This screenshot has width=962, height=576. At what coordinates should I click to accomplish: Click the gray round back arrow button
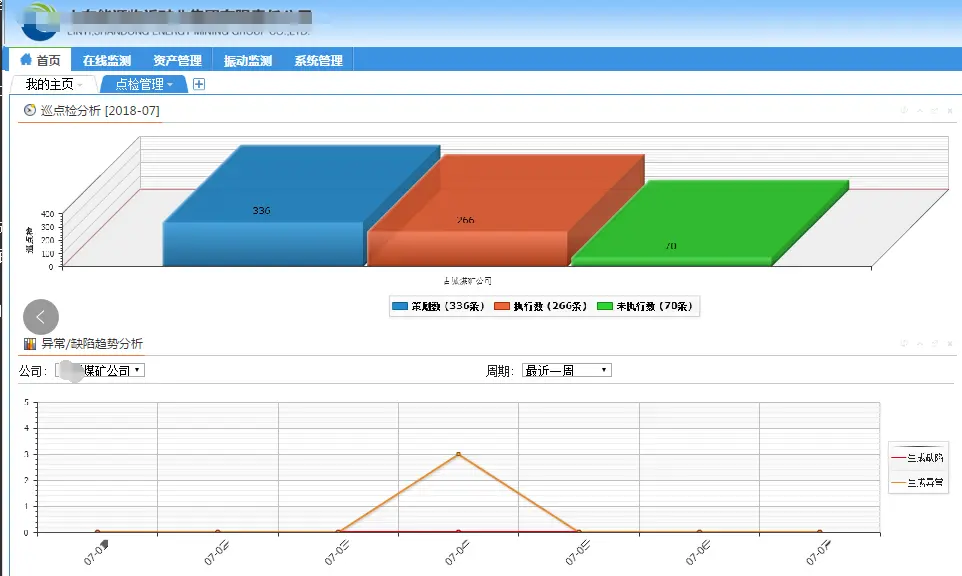(41, 317)
